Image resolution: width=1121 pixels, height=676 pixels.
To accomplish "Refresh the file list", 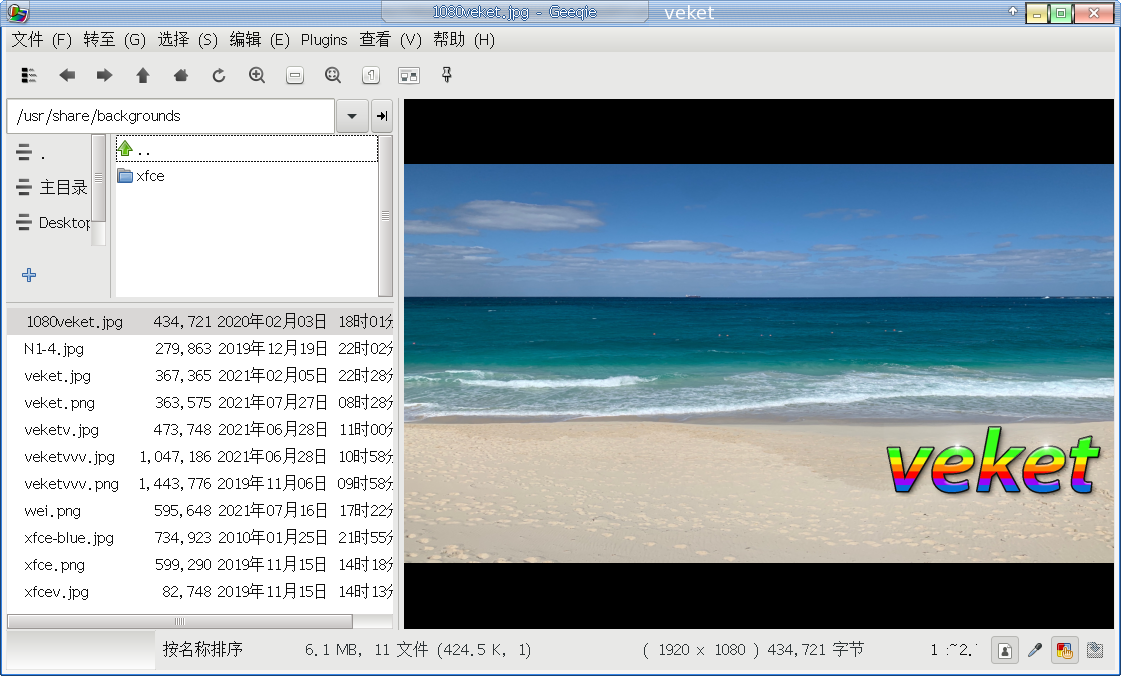I will 219,75.
